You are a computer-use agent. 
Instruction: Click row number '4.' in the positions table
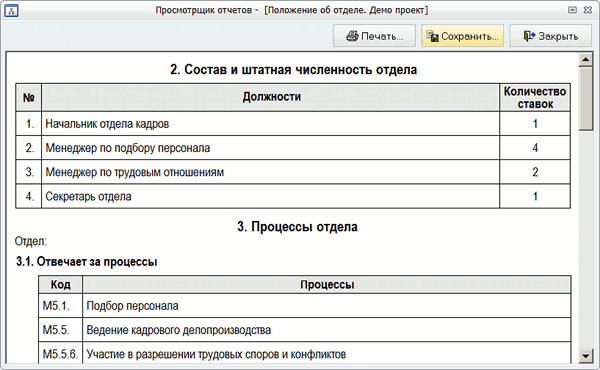[29, 196]
